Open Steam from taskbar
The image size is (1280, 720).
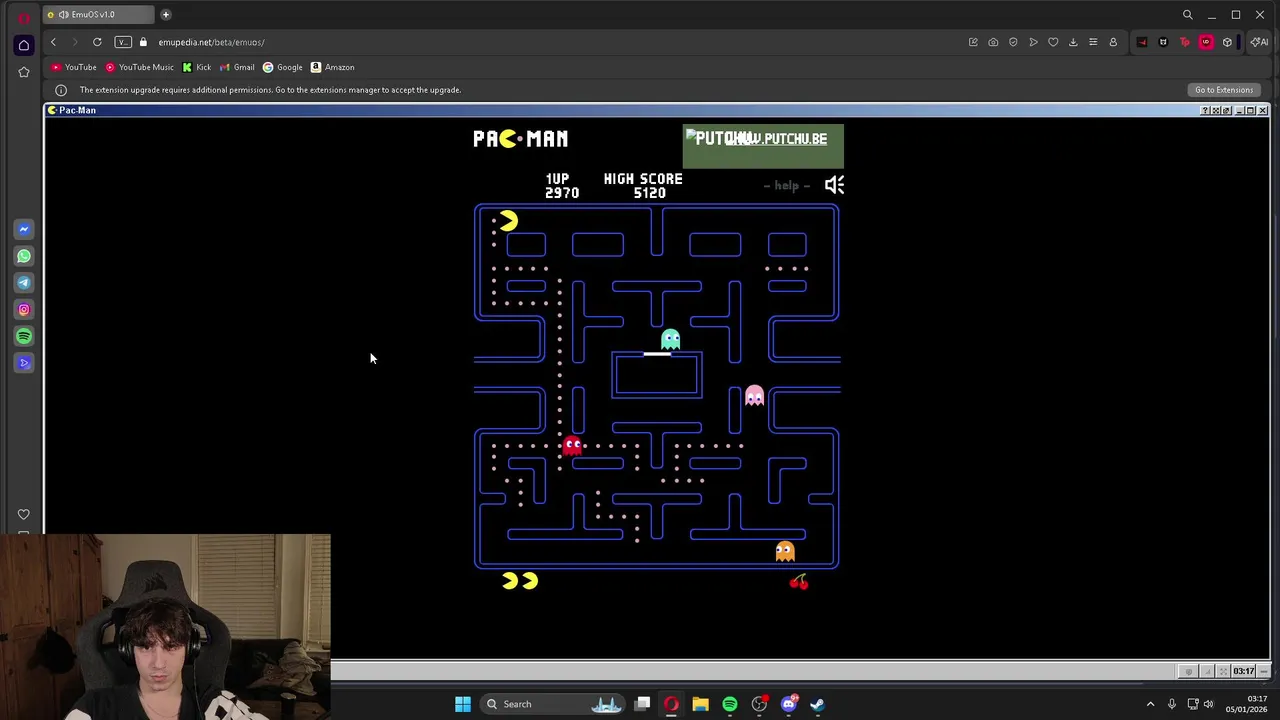pyautogui.click(x=817, y=704)
